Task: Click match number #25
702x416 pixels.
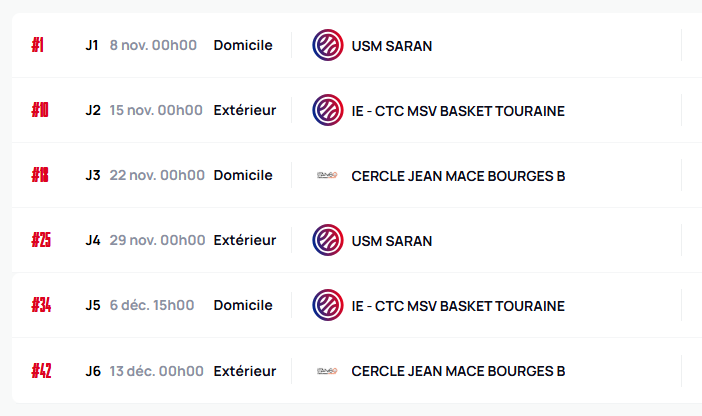Action: pos(41,241)
